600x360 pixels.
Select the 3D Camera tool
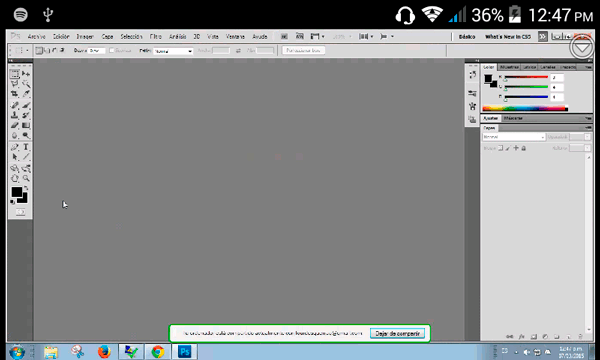[x=26, y=168]
